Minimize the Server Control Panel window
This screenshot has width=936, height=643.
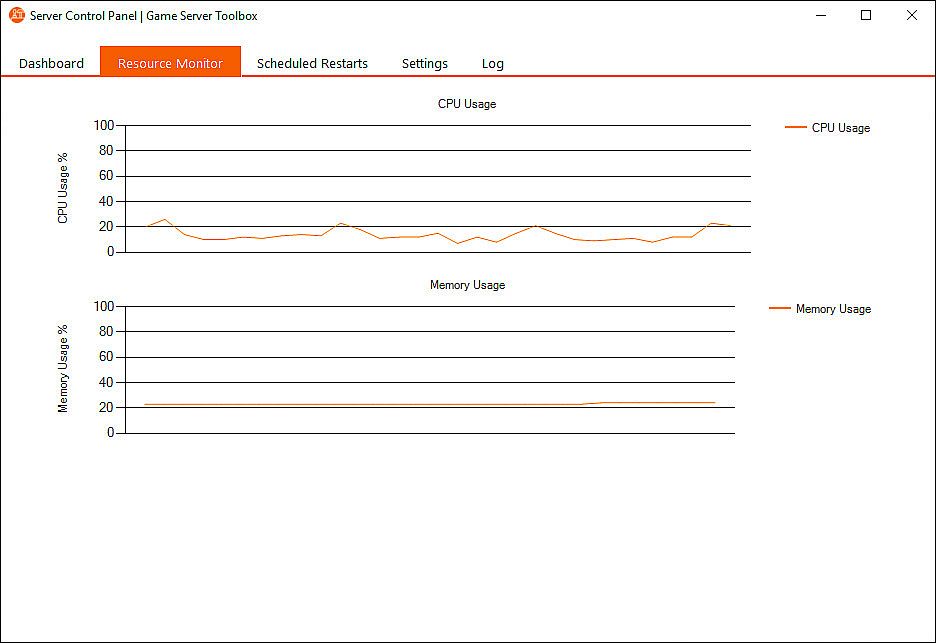click(x=821, y=16)
